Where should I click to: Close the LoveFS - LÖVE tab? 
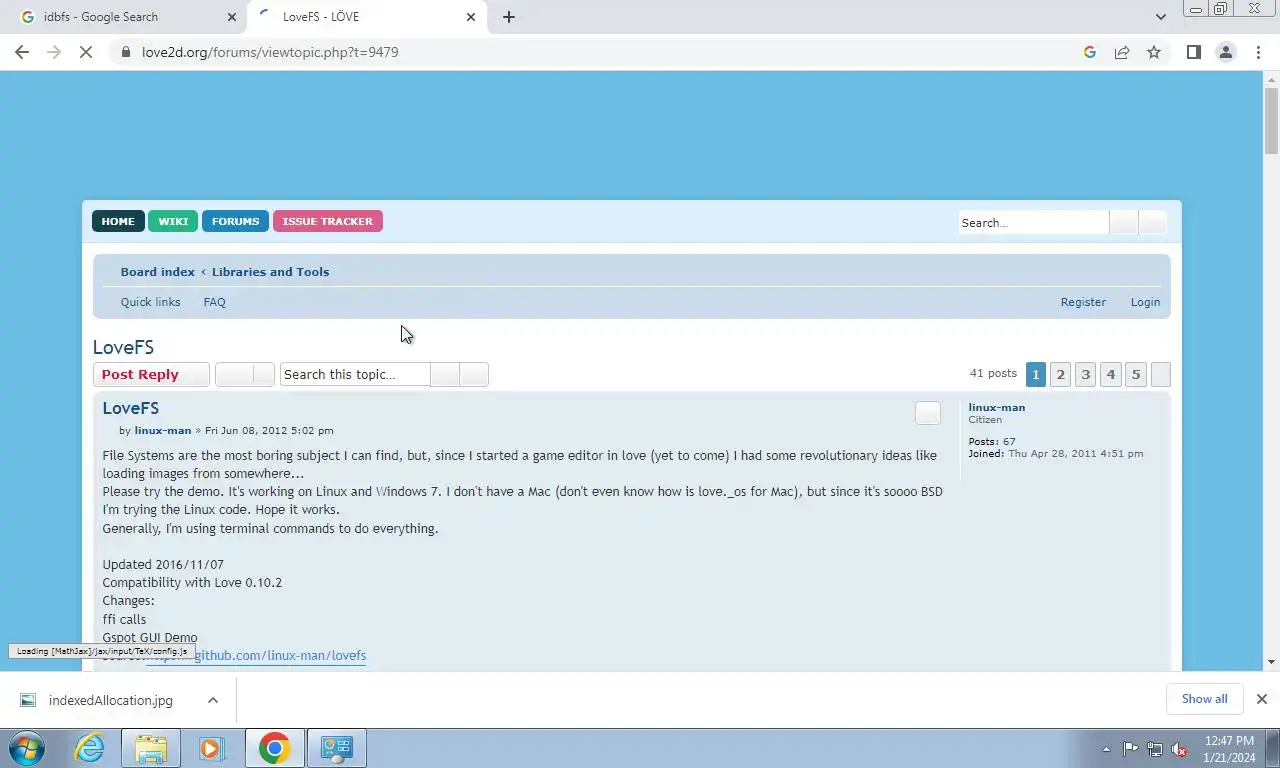point(471,17)
